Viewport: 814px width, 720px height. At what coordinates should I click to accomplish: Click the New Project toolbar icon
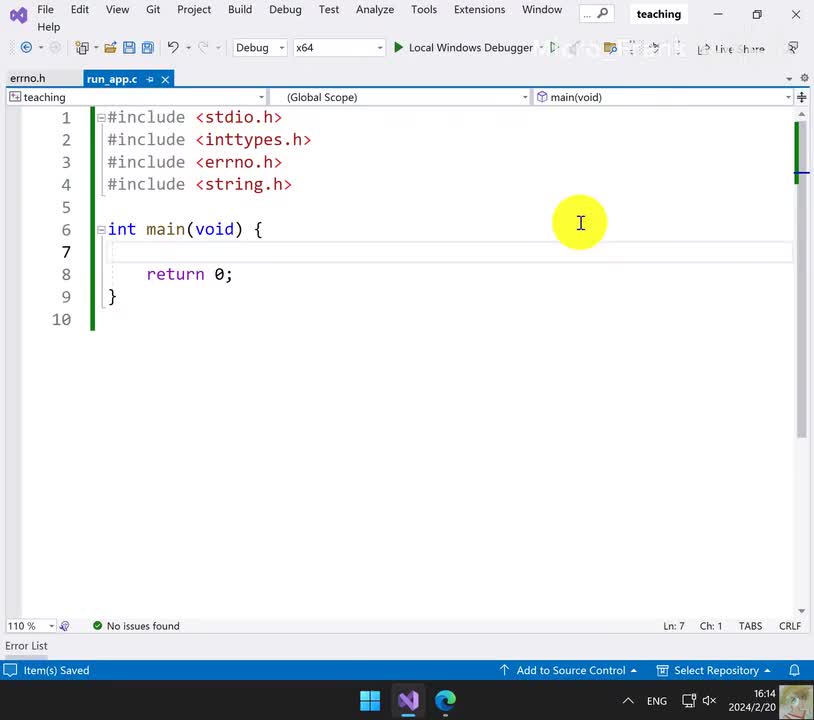point(82,48)
